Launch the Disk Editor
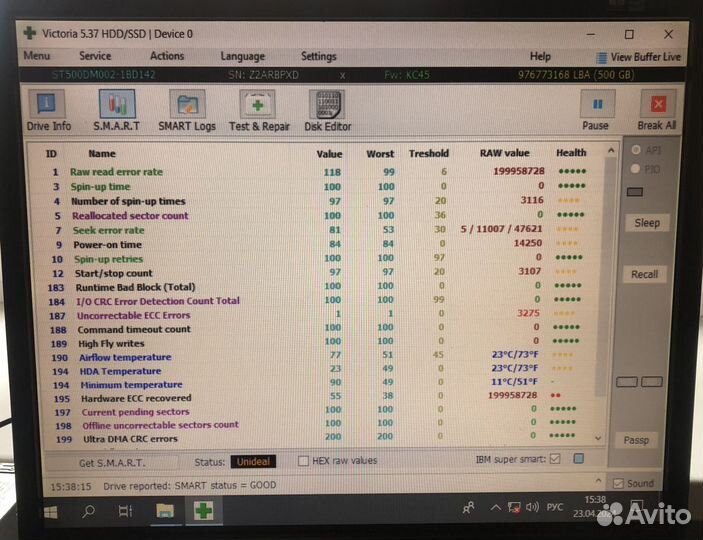 [327, 110]
